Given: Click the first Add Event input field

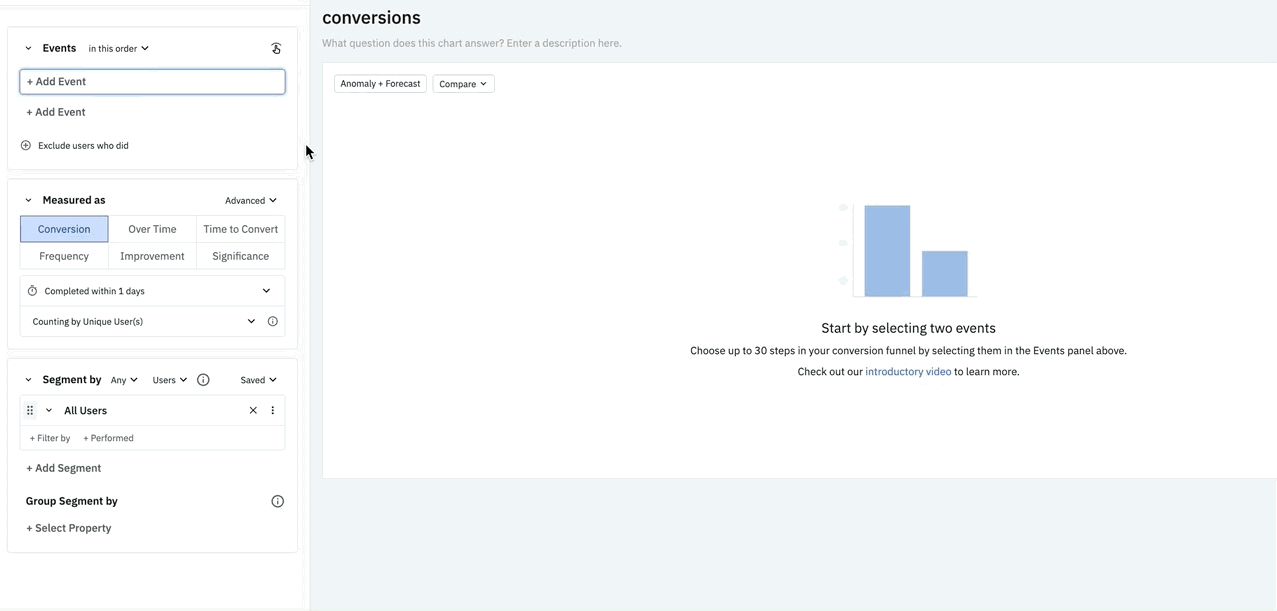Looking at the screenshot, I should 152,82.
